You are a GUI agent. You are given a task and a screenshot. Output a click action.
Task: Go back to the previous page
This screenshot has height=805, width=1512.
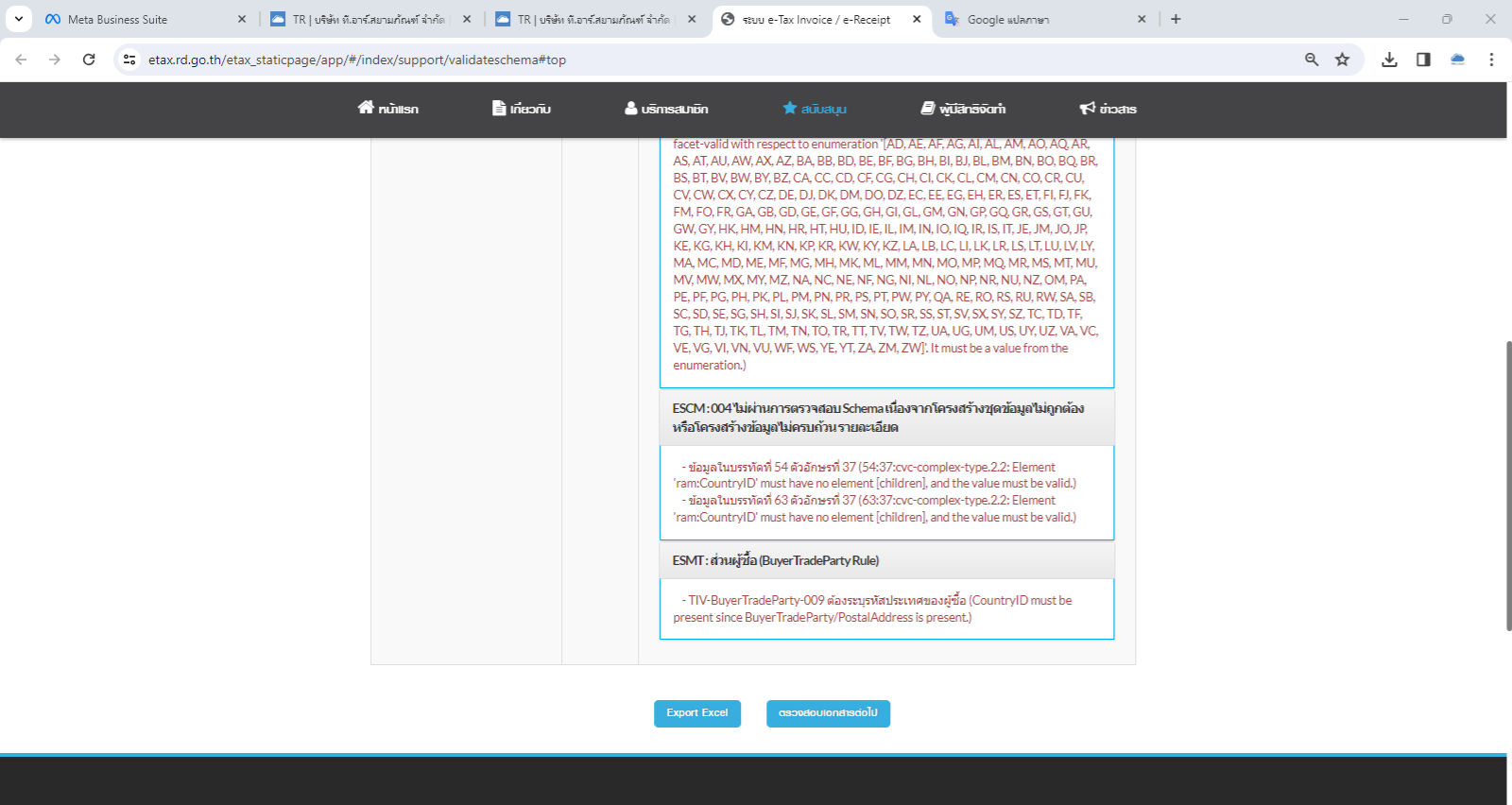pyautogui.click(x=21, y=60)
